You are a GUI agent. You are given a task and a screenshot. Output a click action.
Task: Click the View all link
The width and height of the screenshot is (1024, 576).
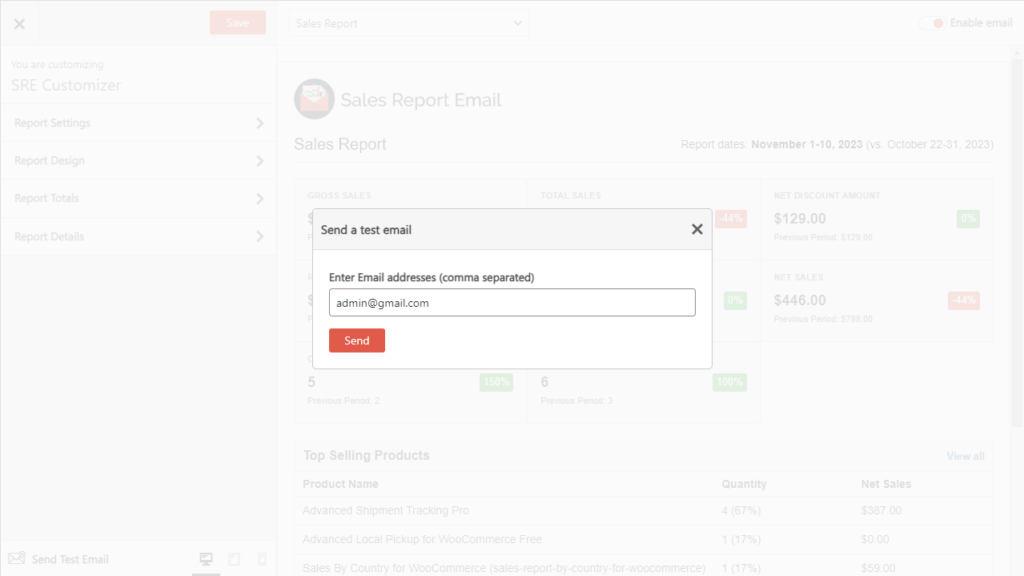coord(965,456)
